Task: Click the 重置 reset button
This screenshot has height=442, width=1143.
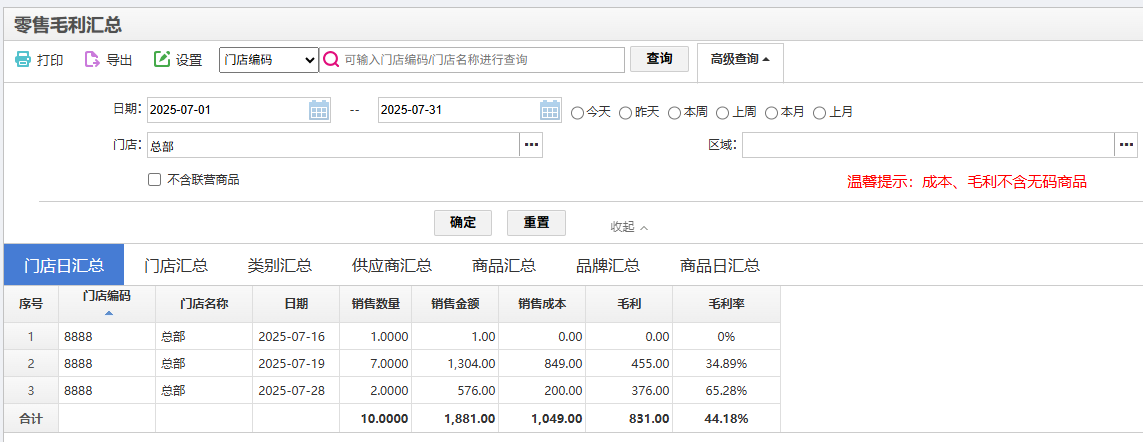Action: [x=537, y=223]
